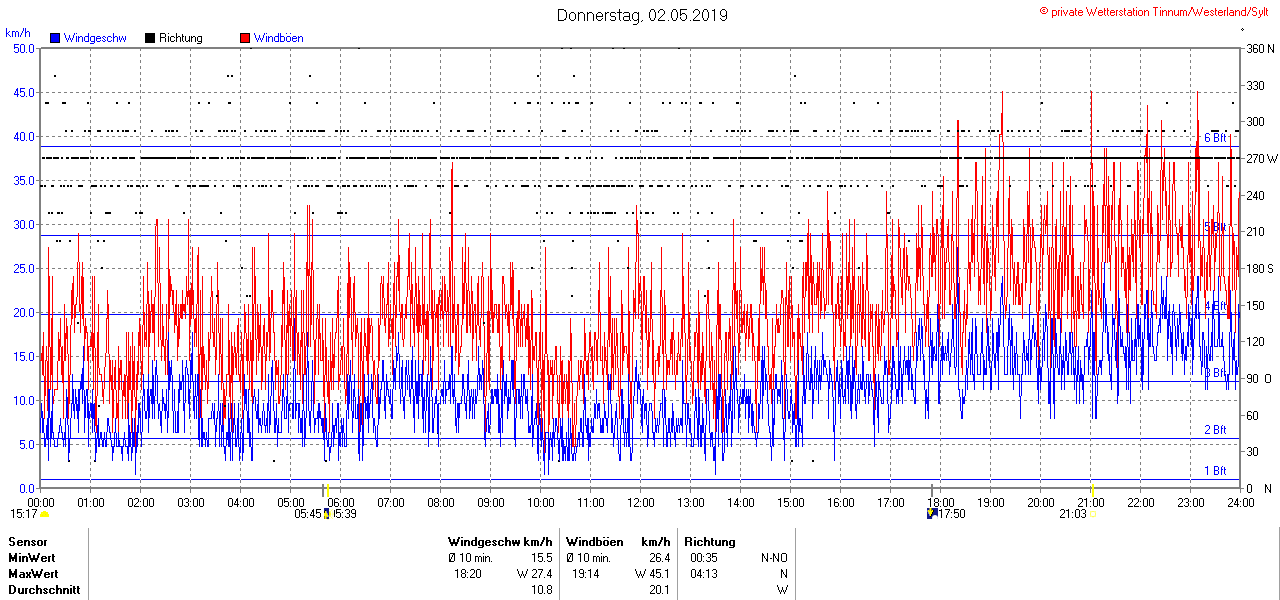This screenshot has width=1280, height=600.
Task: Click the MinWert row label
Action: tap(33, 557)
